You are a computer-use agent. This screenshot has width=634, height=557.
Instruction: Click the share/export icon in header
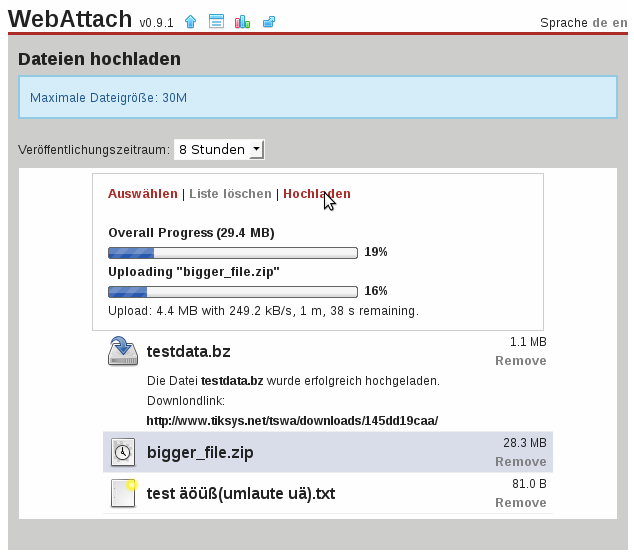click(269, 21)
